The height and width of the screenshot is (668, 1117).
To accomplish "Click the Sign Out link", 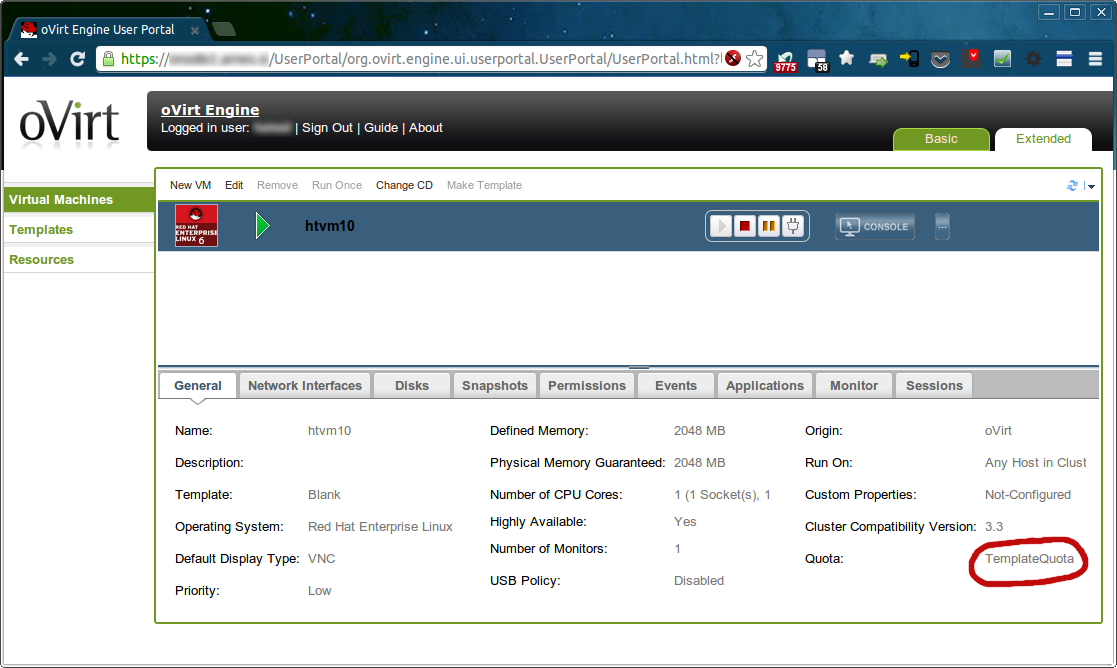I will point(327,128).
